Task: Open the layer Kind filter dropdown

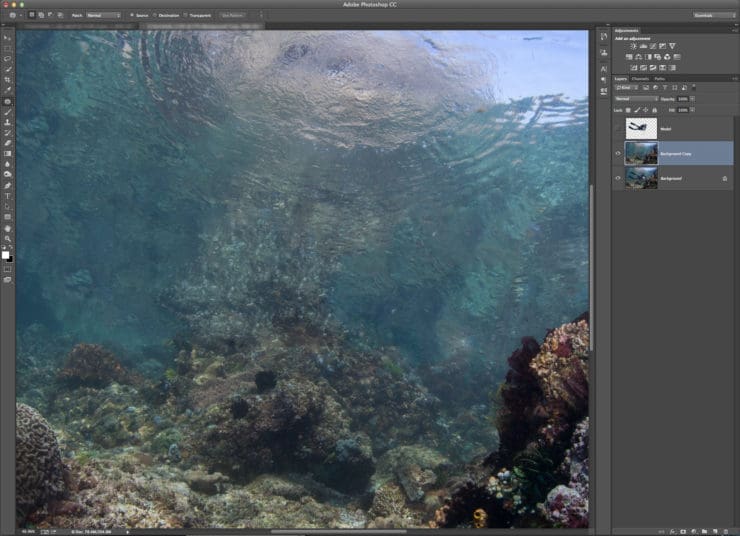Action: [x=627, y=88]
